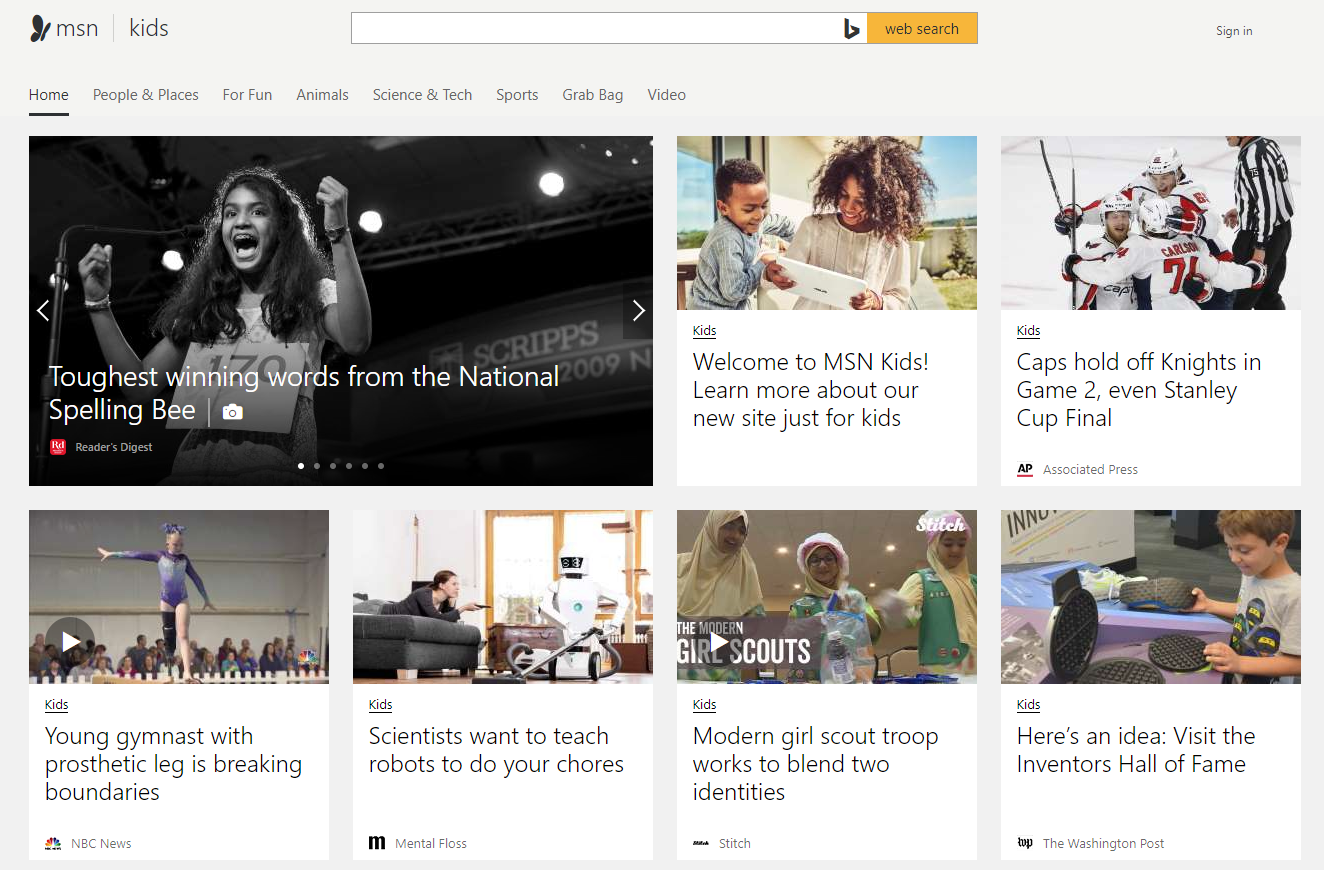Play the young gymnast video

coord(70,641)
